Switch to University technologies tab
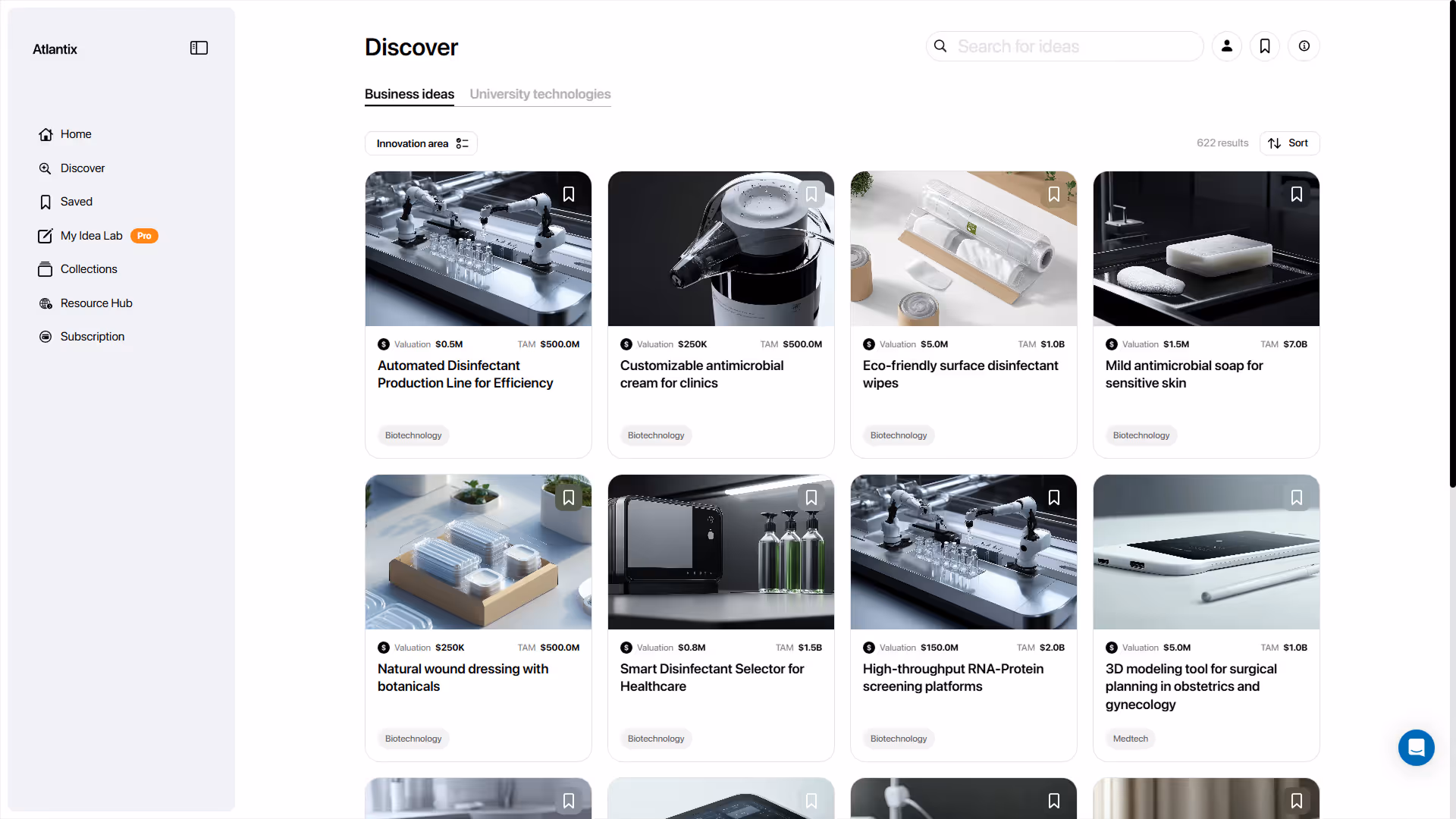 point(540,94)
